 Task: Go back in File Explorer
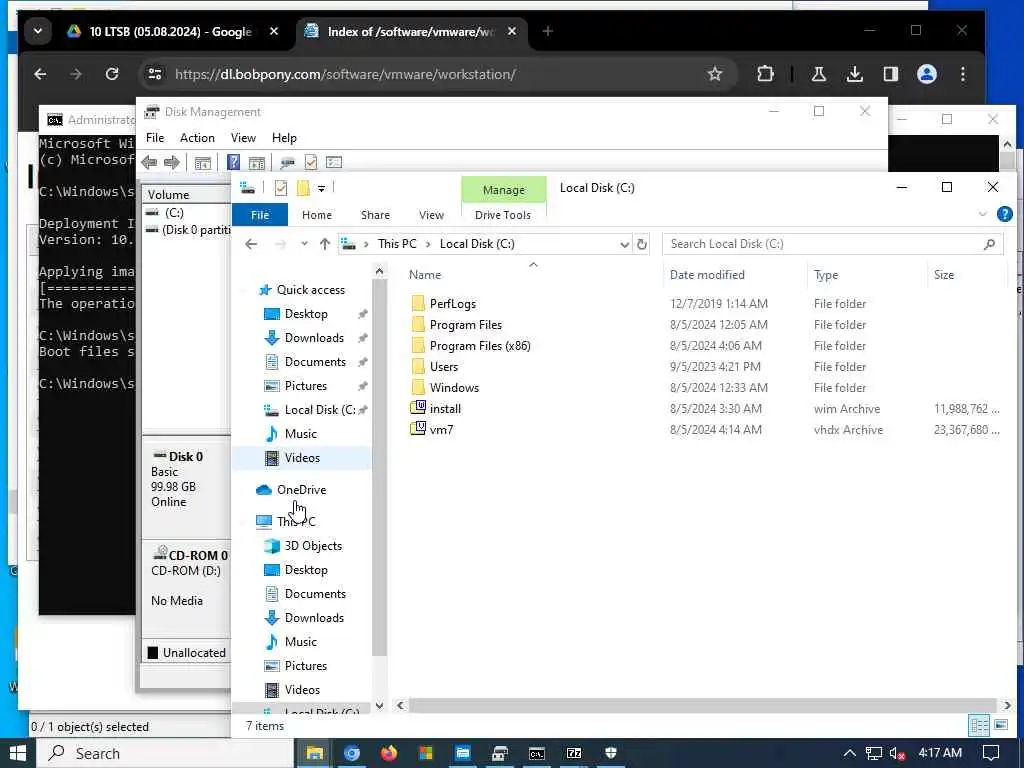pos(251,244)
